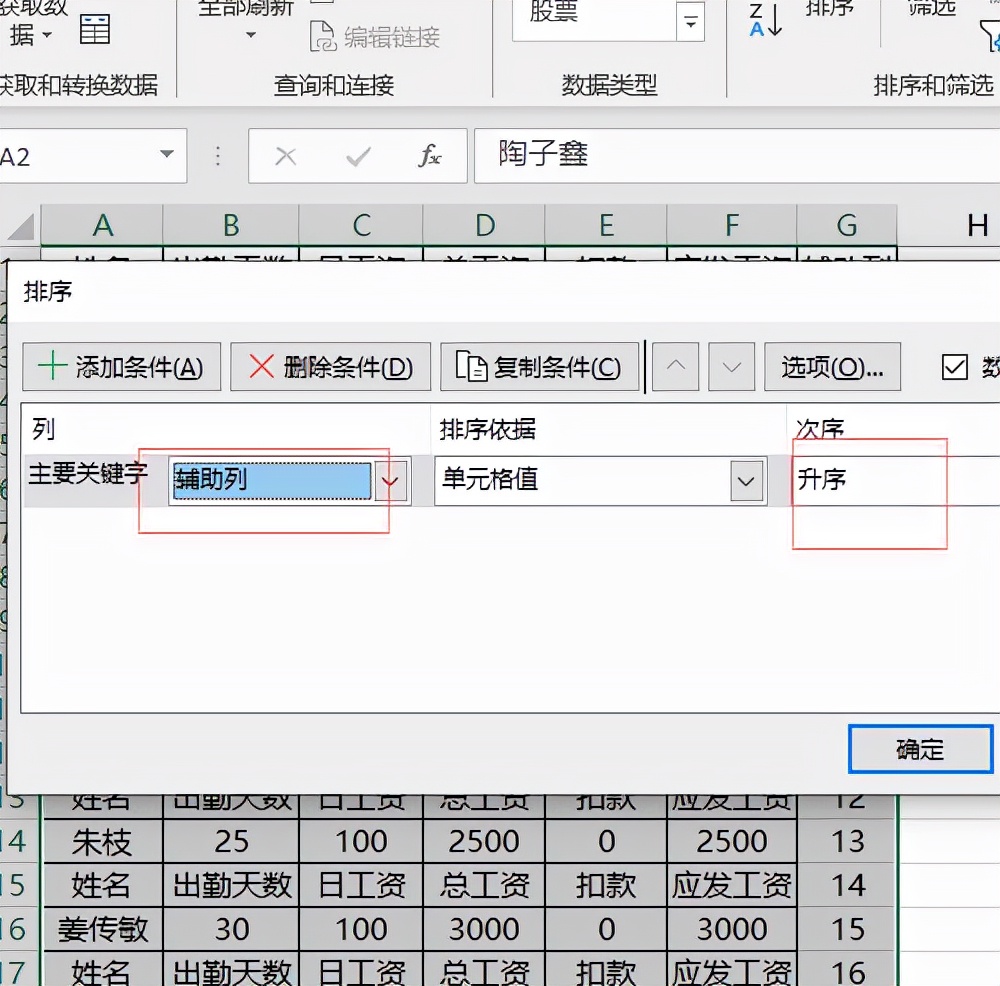The image size is (1000, 986).
Task: Select row 16 header
Action: coord(18,929)
